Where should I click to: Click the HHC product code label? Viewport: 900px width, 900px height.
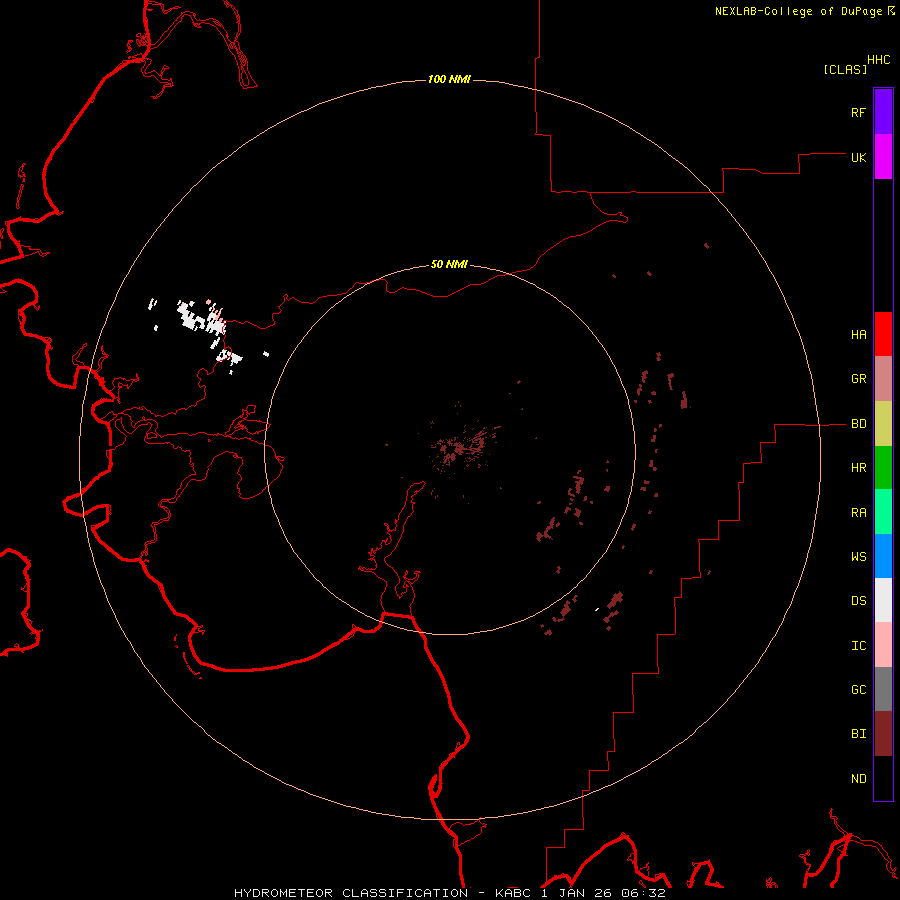tap(879, 60)
